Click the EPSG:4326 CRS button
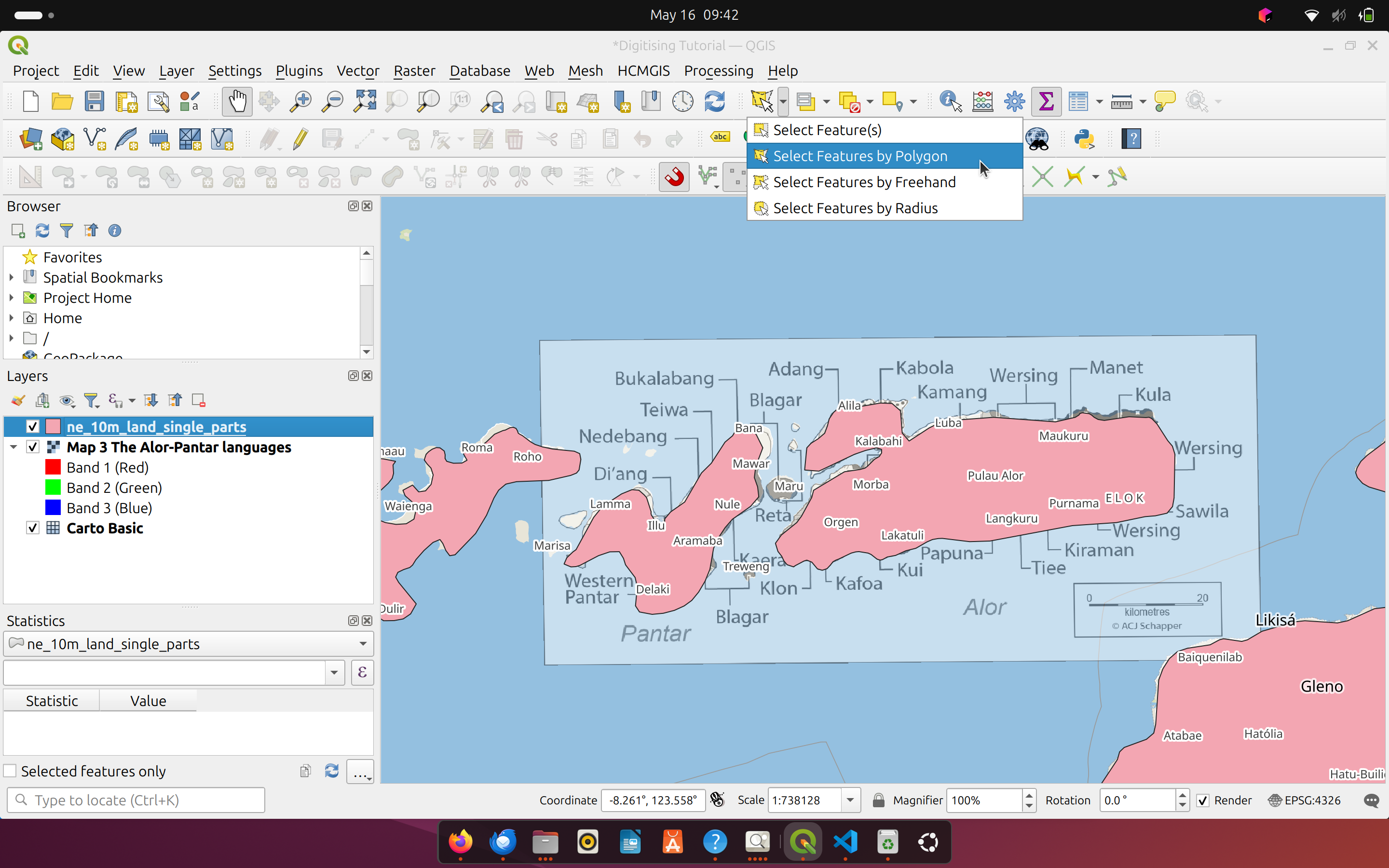This screenshot has height=868, width=1389. click(x=1305, y=800)
